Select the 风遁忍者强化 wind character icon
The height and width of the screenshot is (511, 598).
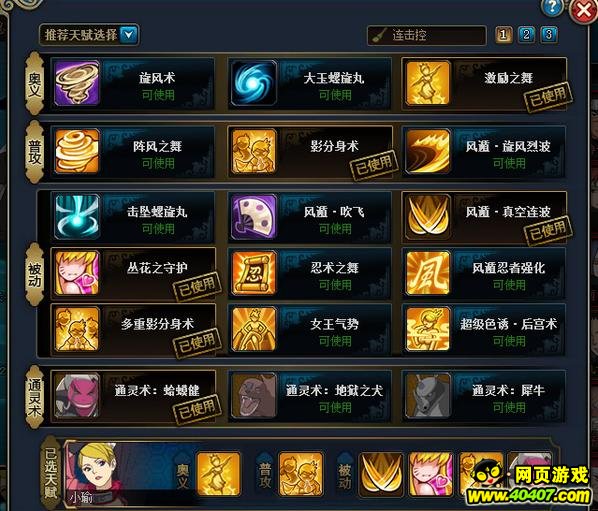(x=428, y=273)
